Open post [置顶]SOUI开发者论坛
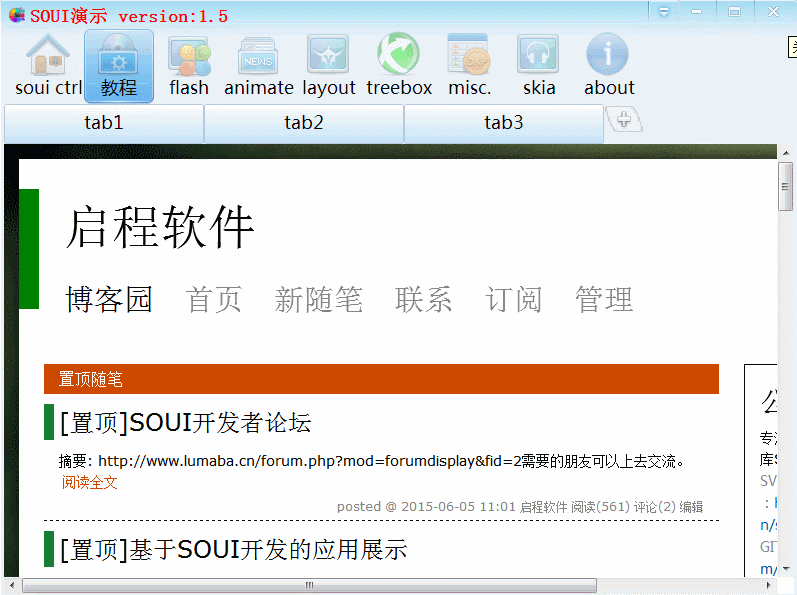 click(x=186, y=423)
